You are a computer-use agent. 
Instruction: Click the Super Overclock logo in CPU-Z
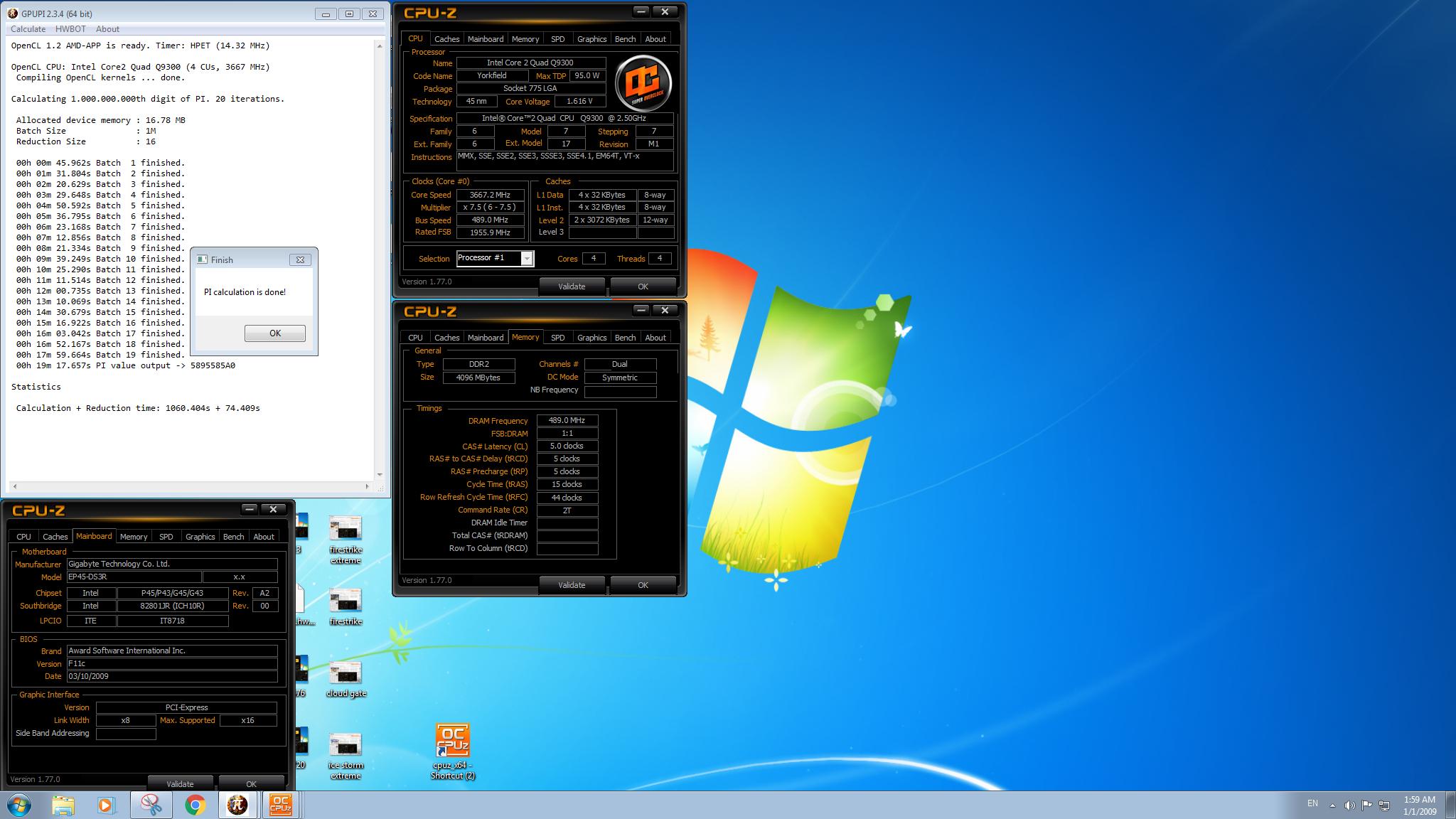tap(643, 82)
